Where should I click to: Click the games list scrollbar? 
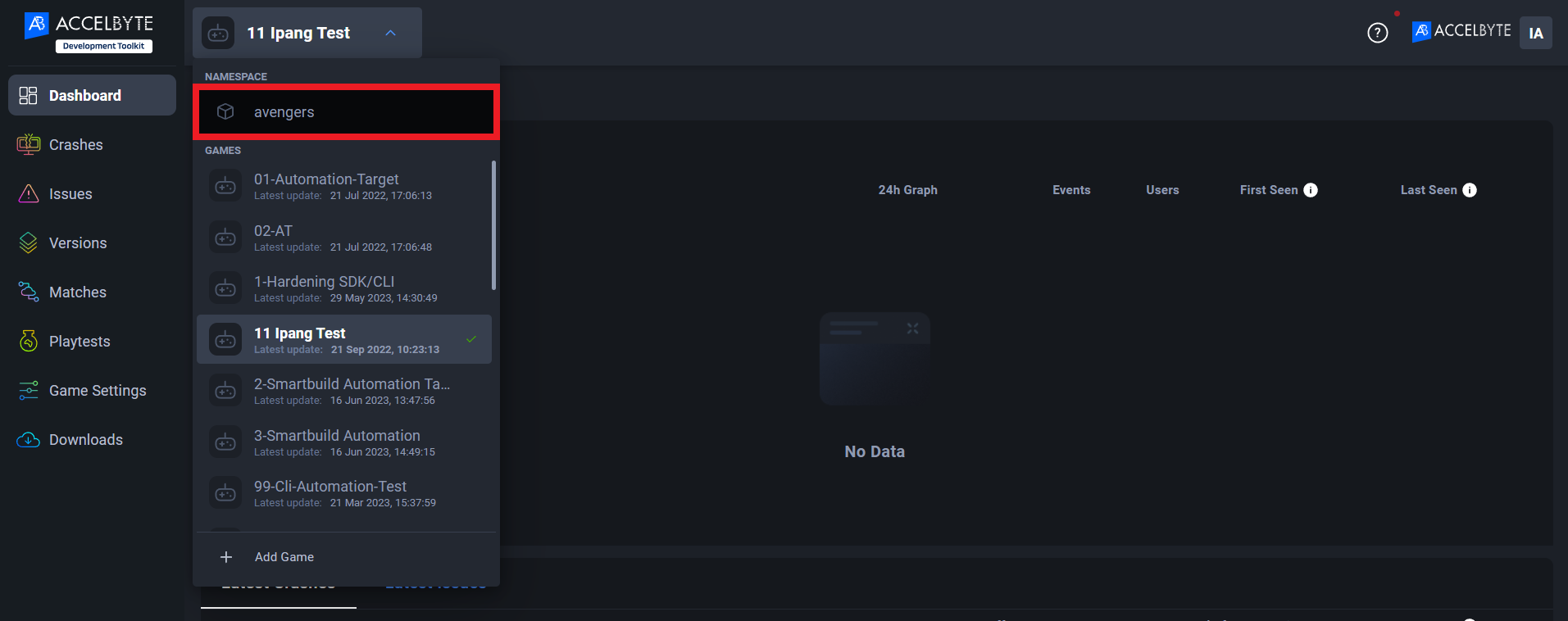(493, 225)
